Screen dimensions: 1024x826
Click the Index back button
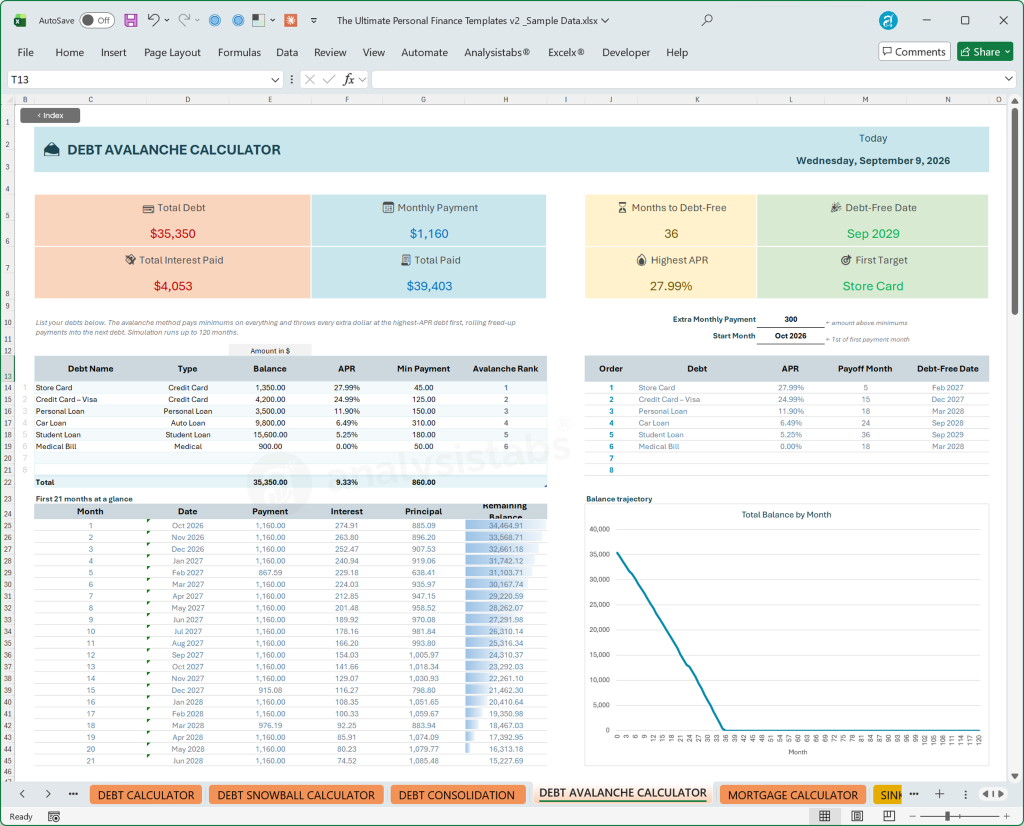(x=50, y=116)
